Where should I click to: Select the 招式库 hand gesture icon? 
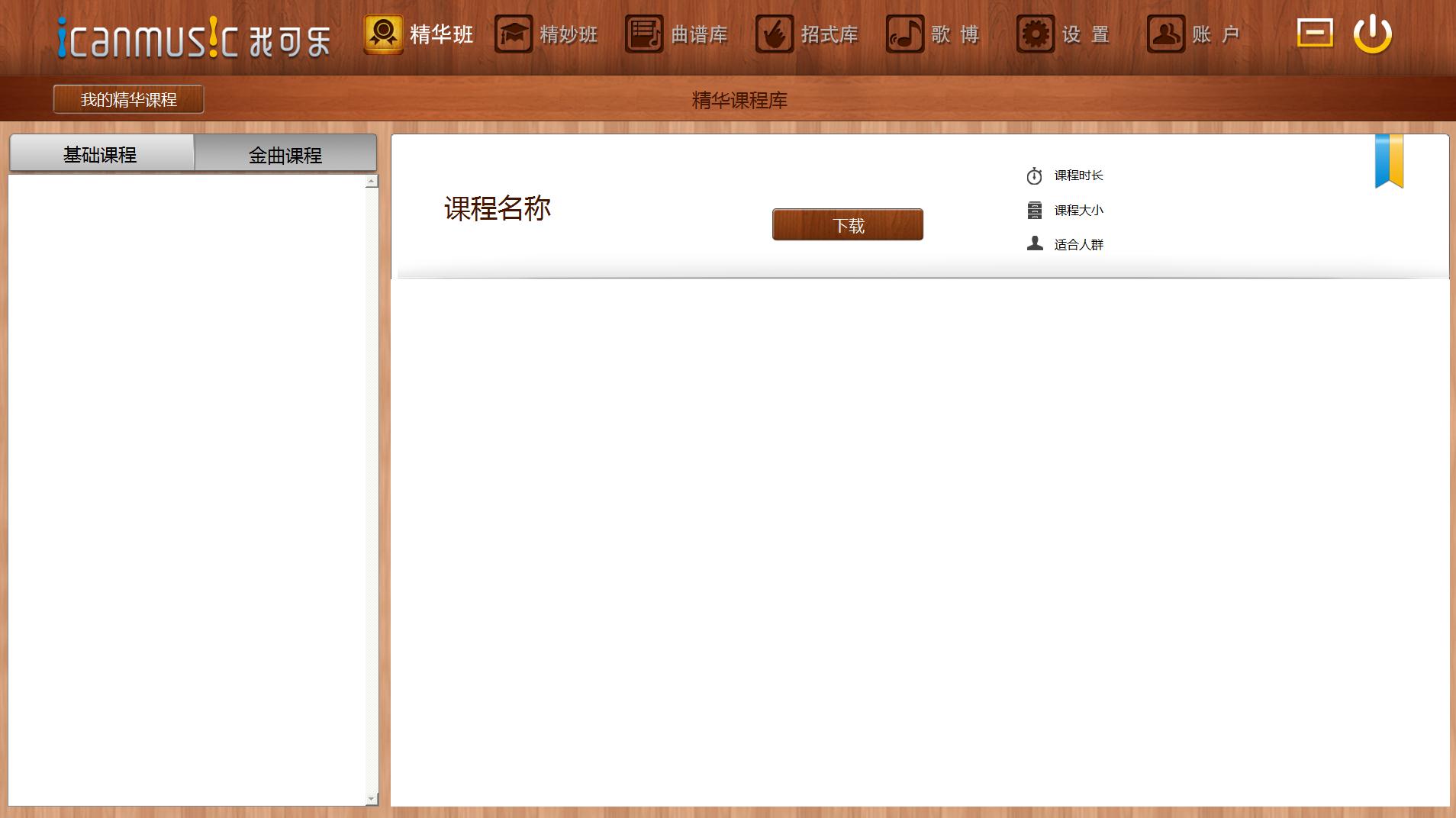(x=775, y=34)
